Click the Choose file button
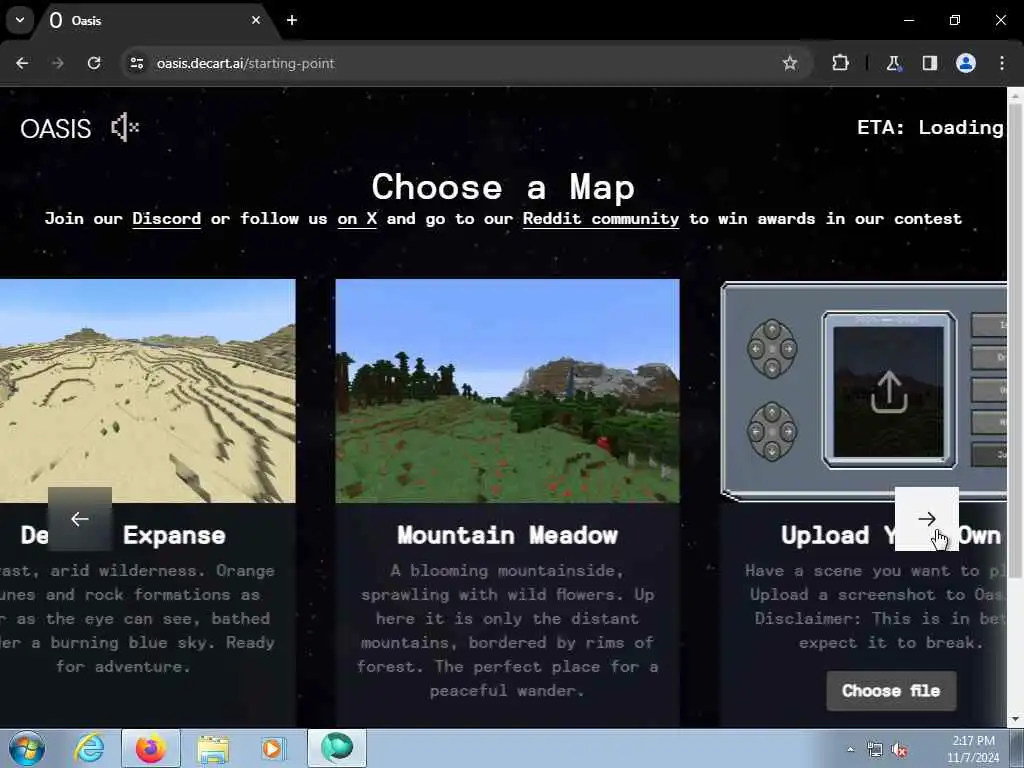The width and height of the screenshot is (1024, 768). pyautogui.click(x=891, y=691)
